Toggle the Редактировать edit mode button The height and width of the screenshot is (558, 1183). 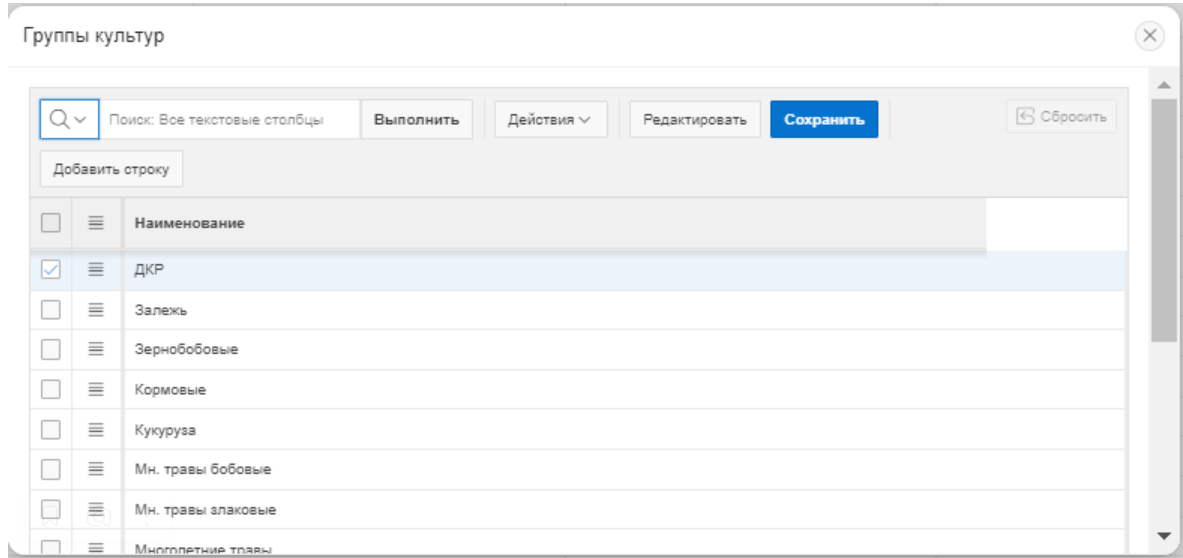[x=694, y=120]
